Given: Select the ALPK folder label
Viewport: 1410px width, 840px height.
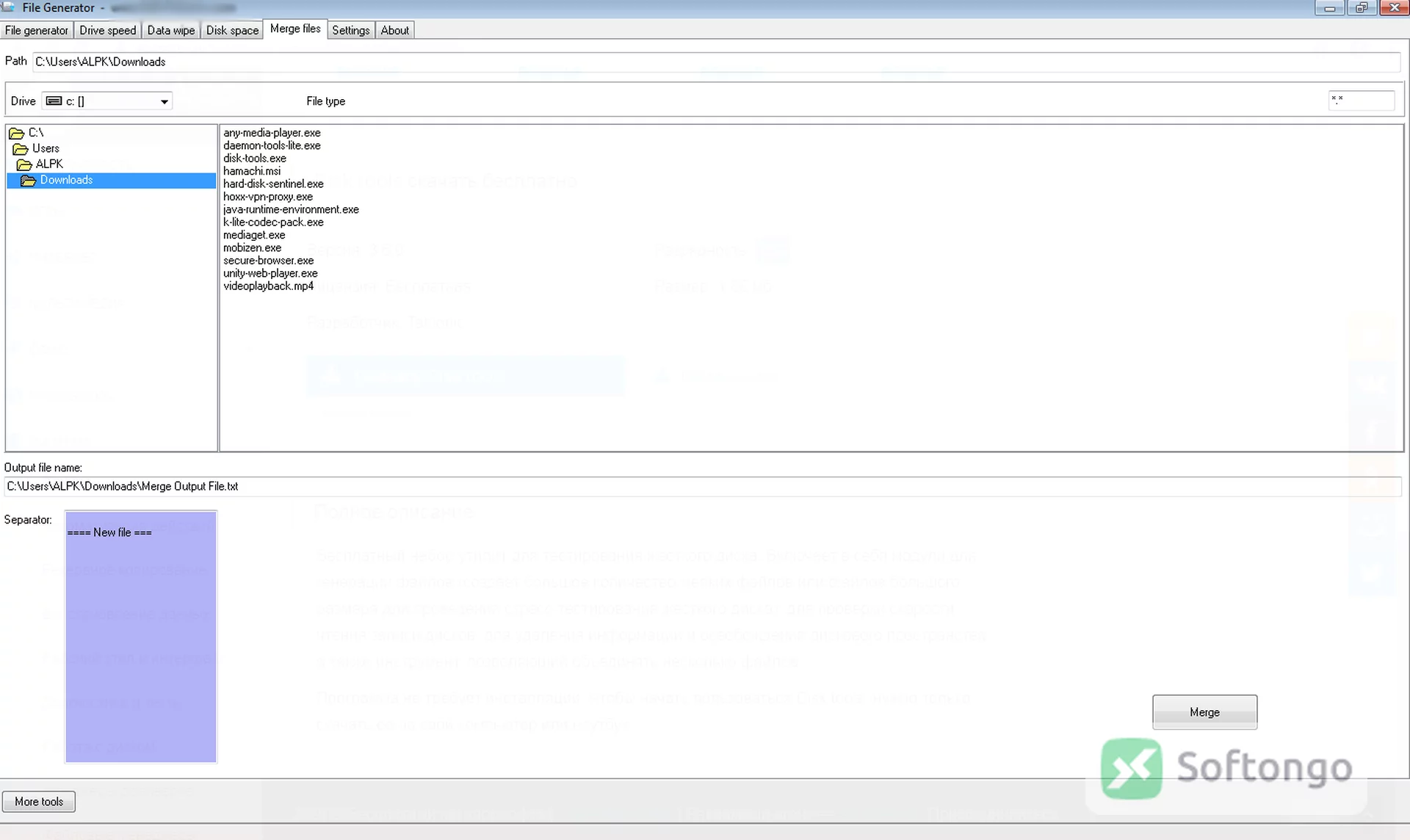Looking at the screenshot, I should click(49, 164).
